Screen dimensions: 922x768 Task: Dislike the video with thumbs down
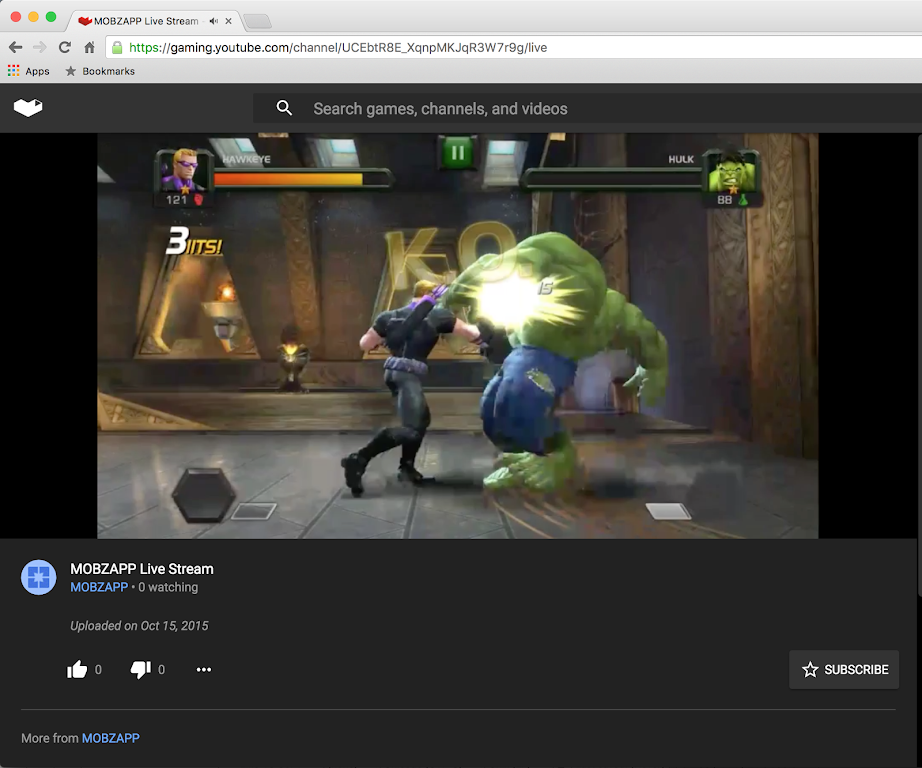pyautogui.click(x=141, y=670)
